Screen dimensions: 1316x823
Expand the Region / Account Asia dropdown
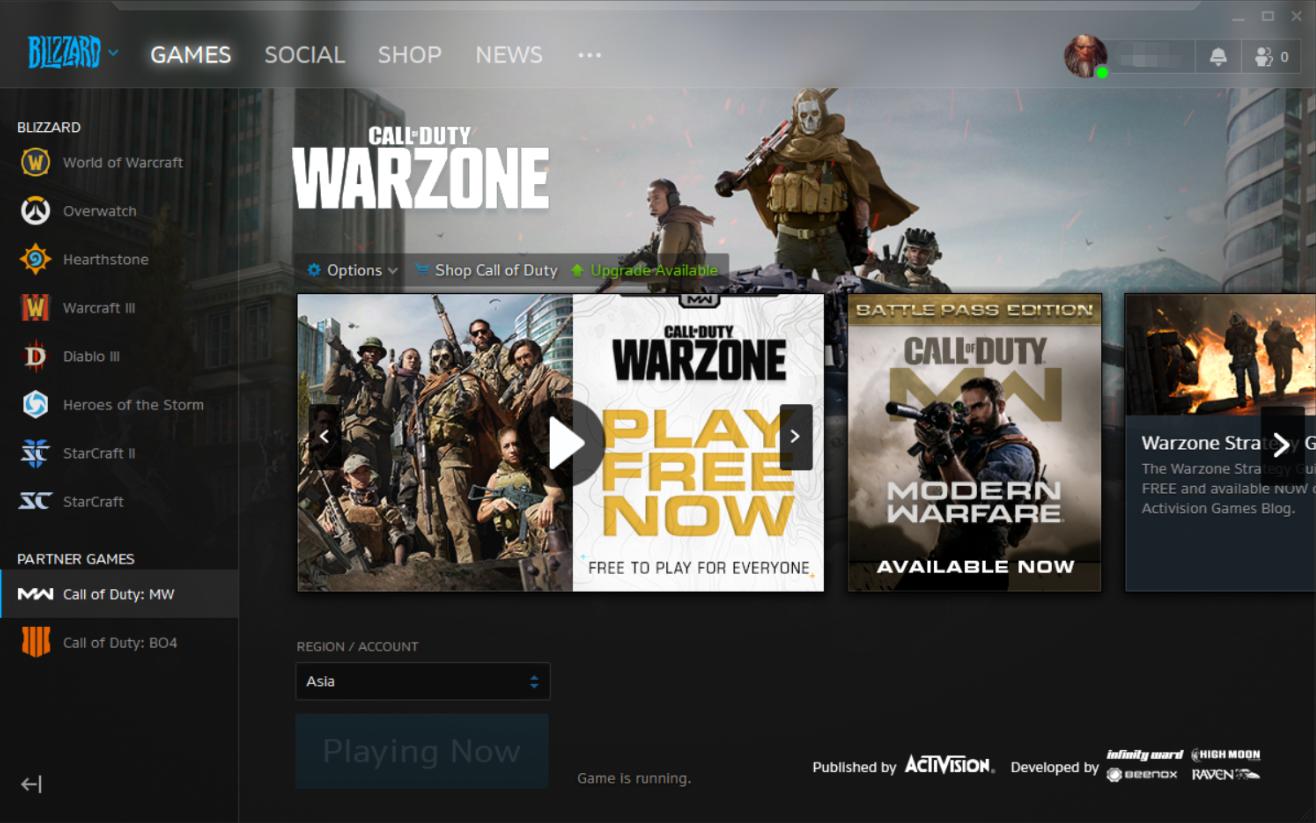(x=423, y=682)
